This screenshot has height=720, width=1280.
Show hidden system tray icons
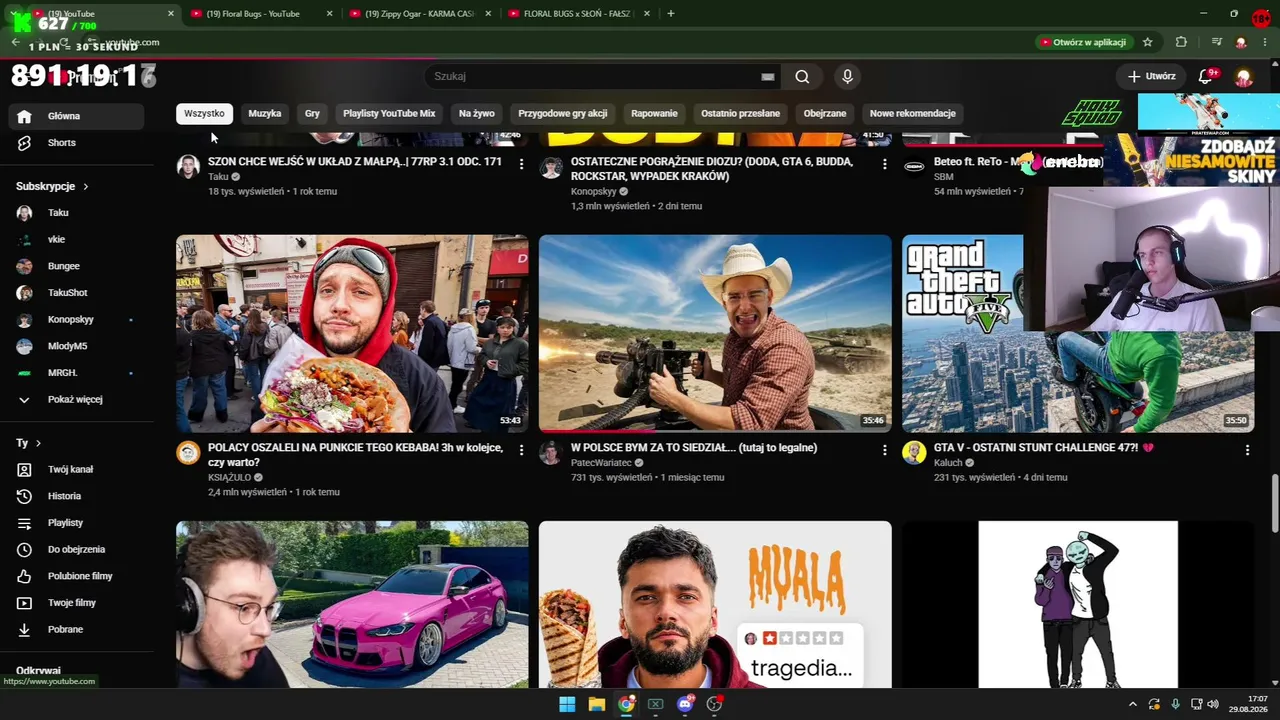point(1132,704)
